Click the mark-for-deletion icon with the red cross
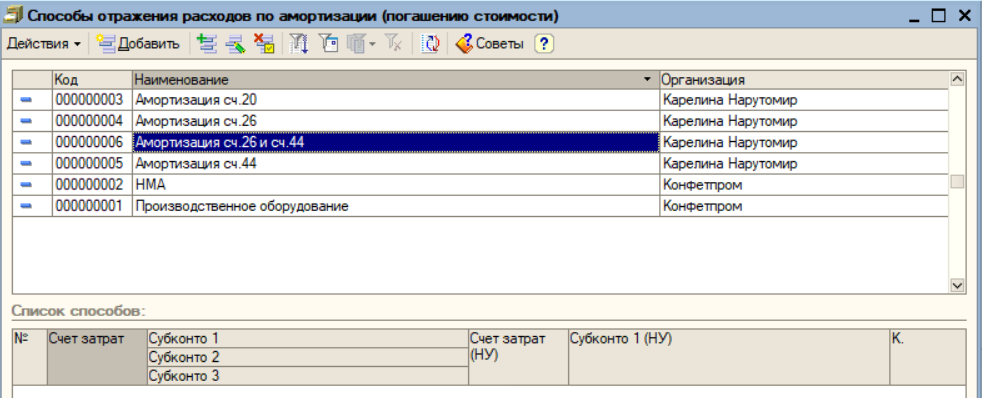 pyautogui.click(x=264, y=44)
